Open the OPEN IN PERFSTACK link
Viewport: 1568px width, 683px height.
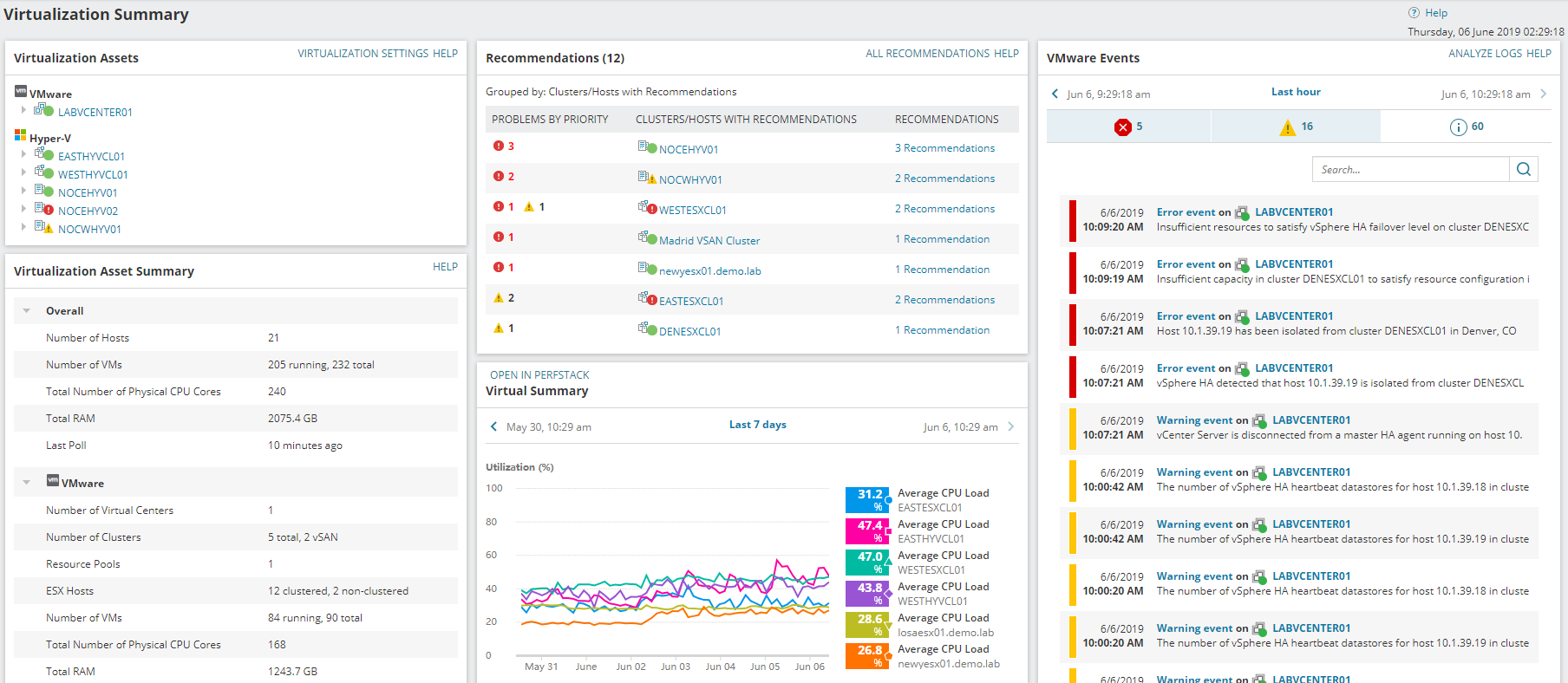539,375
